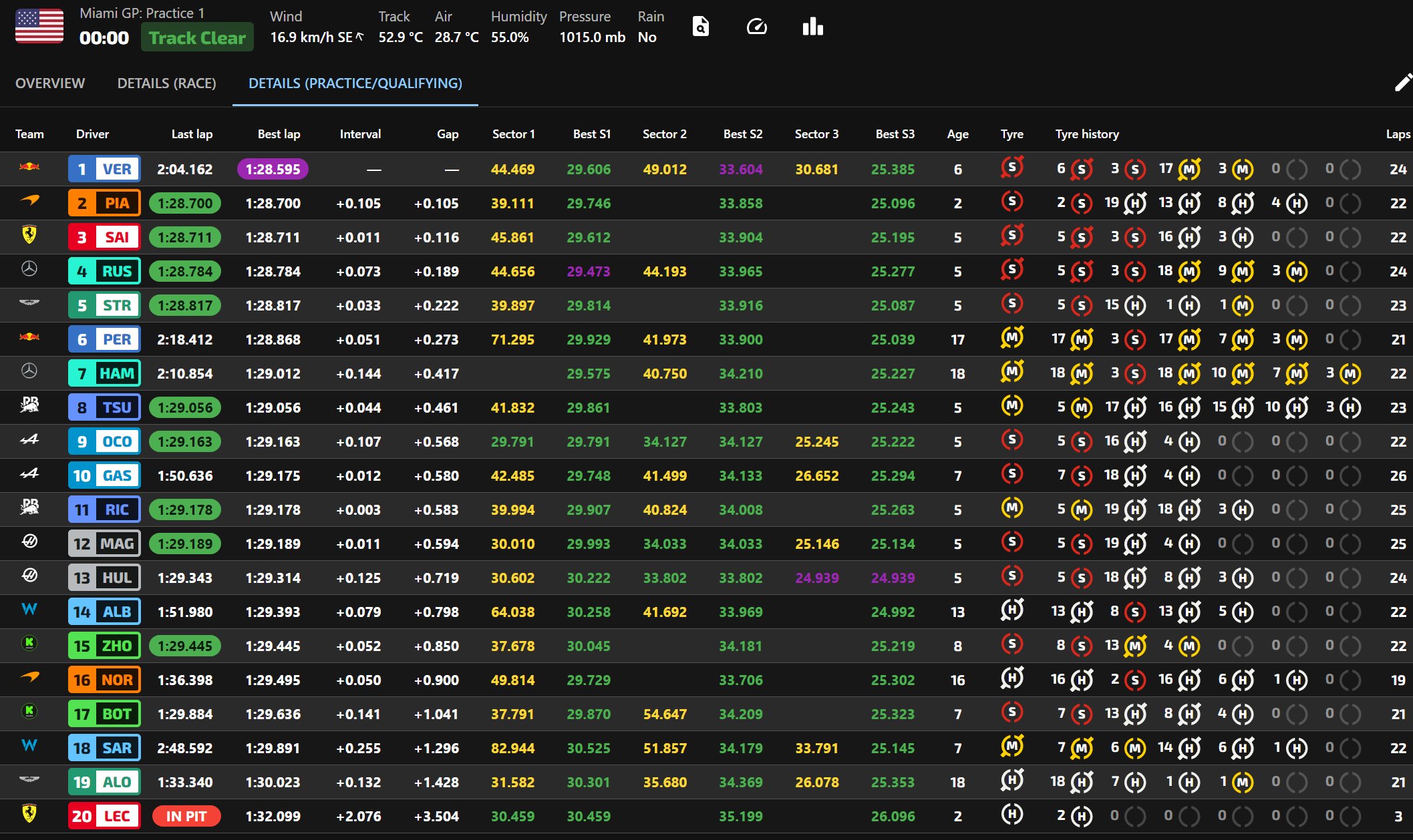This screenshot has height=840, width=1413.
Task: Click the United States flag icon
Action: pos(39,27)
